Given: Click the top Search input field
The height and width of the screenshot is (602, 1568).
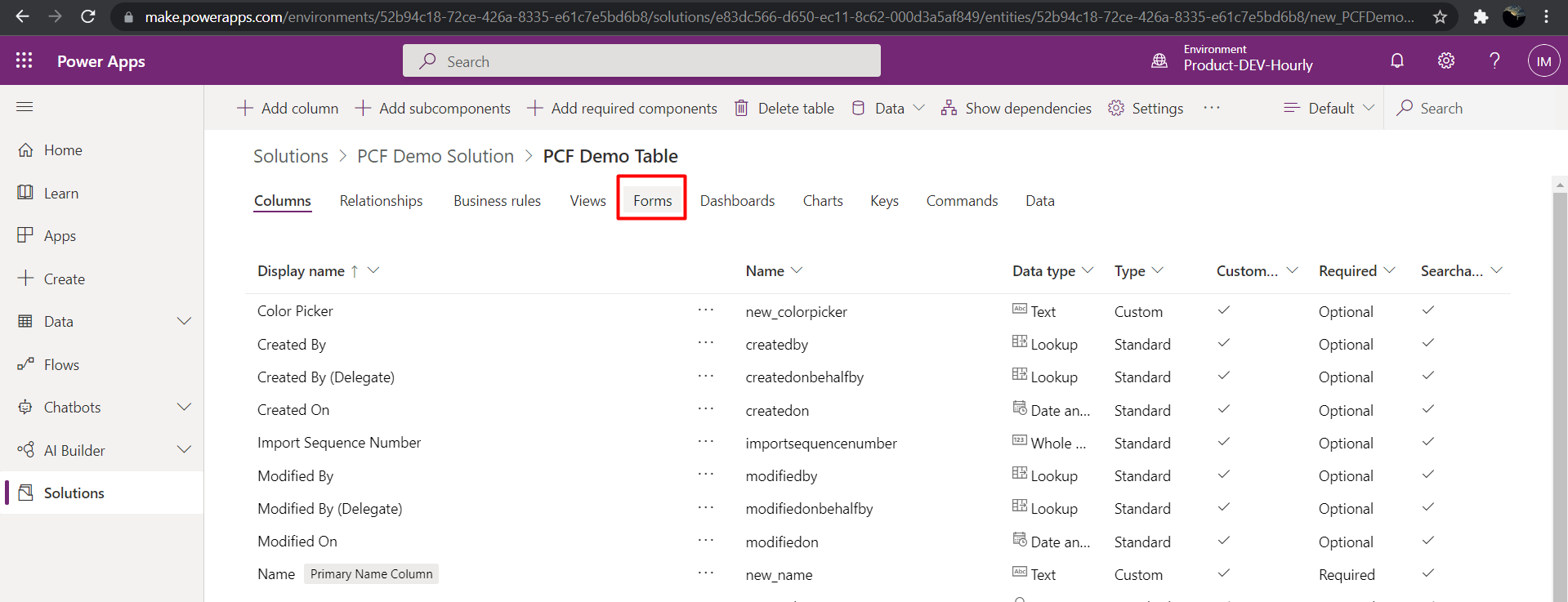Looking at the screenshot, I should point(641,61).
